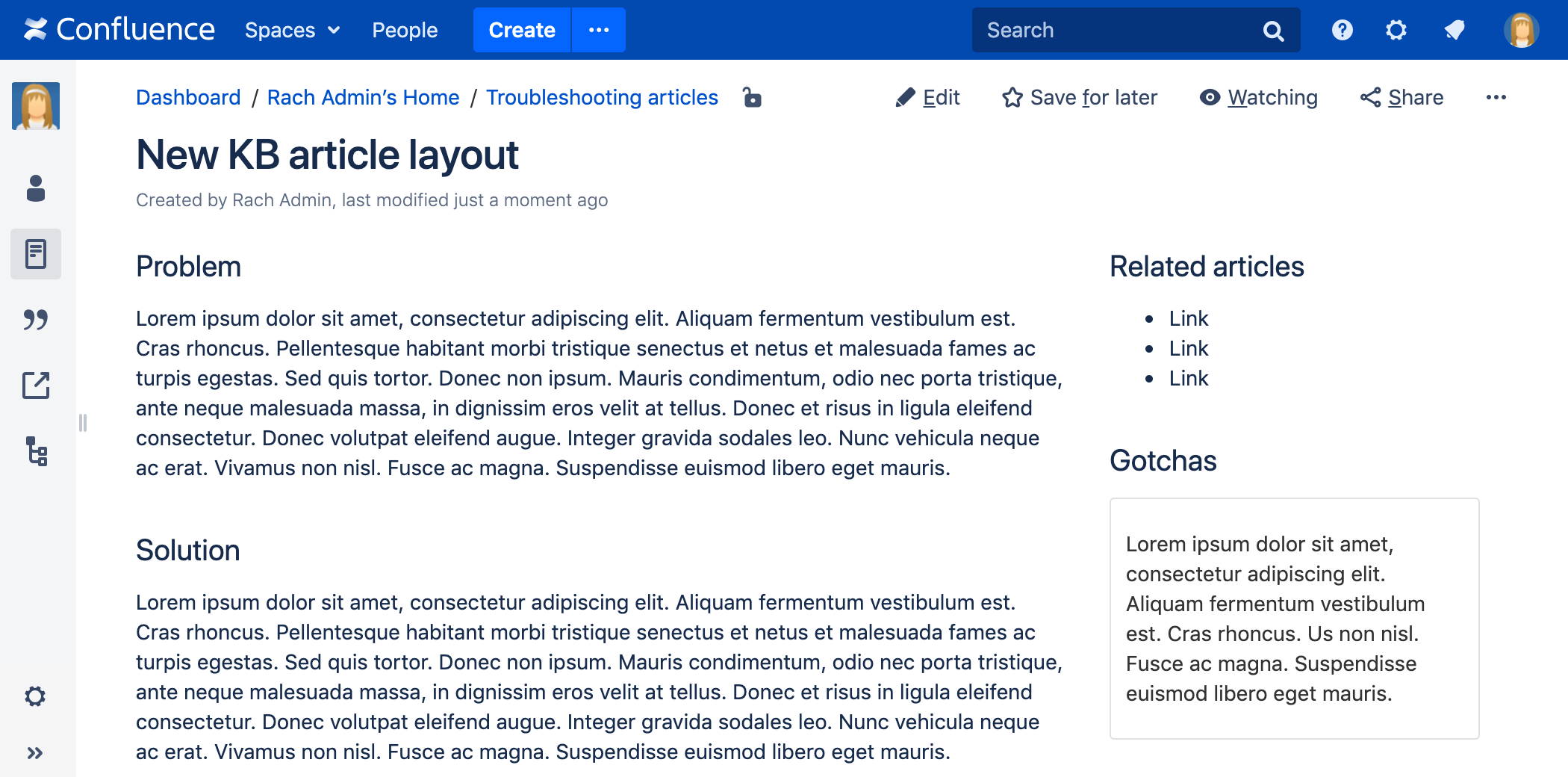Click the sidebar resize handle
This screenshot has height=777, width=1568.
[x=83, y=423]
